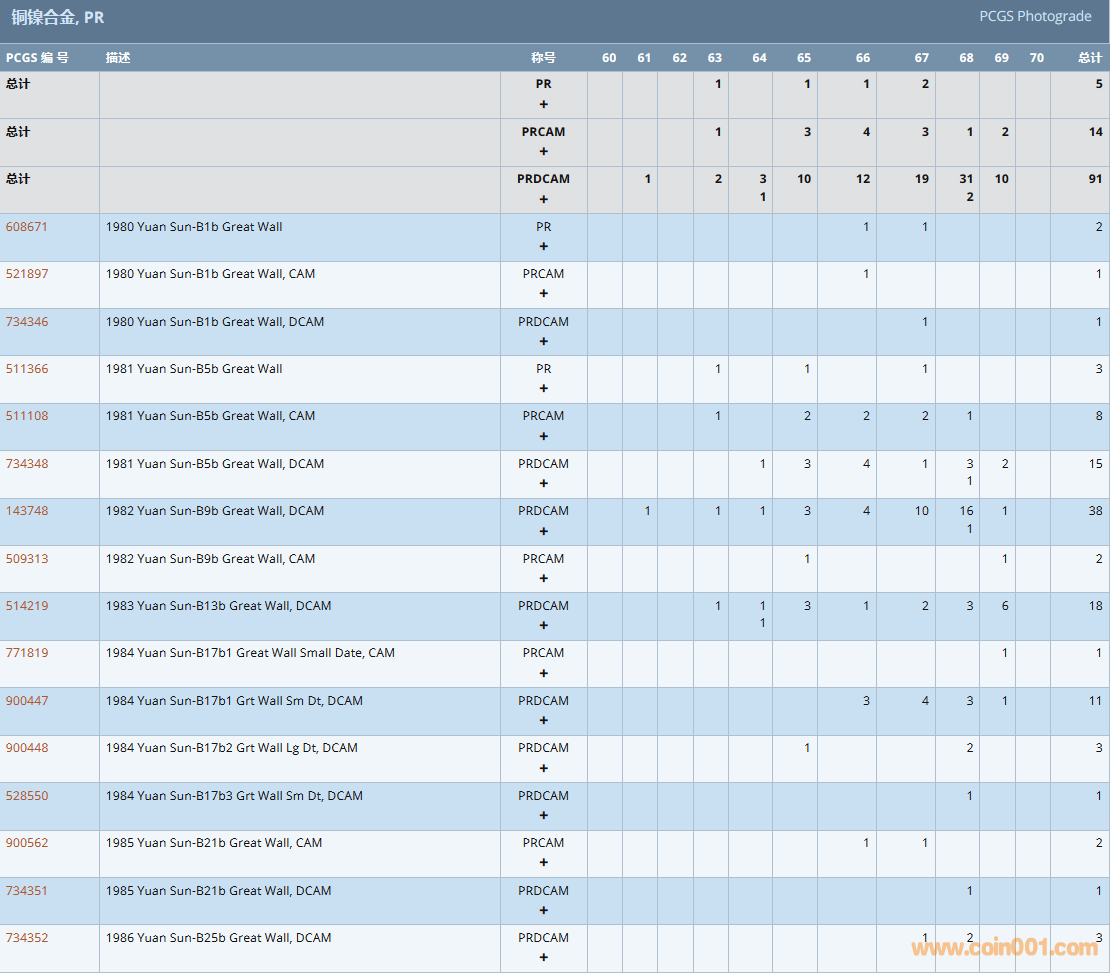Click plus icon for 1985 Great Wall CAM row
Image resolution: width=1111 pixels, height=975 pixels.
pyautogui.click(x=544, y=863)
